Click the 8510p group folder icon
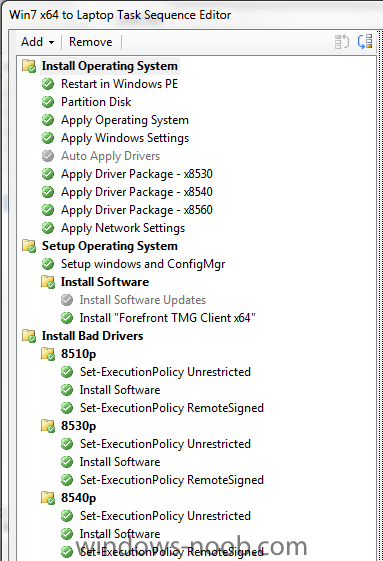Screen dimensions: 383x561 coord(48,354)
